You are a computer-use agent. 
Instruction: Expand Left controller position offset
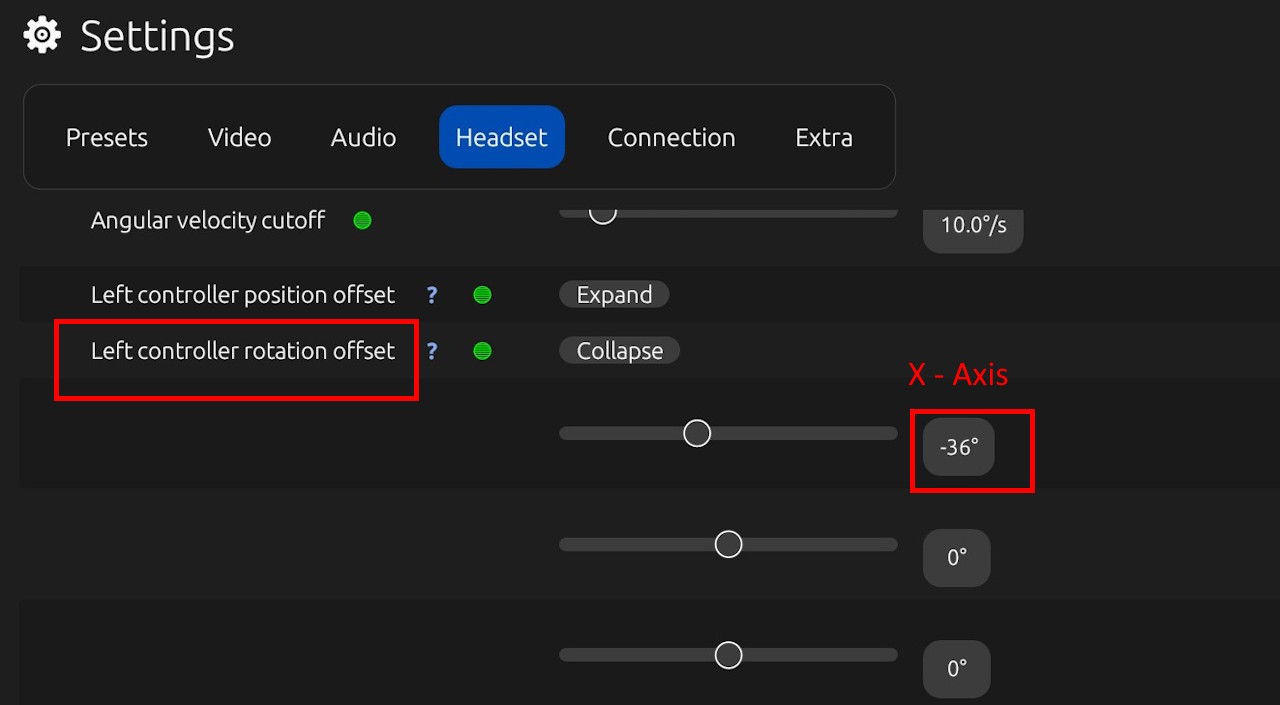(x=614, y=295)
